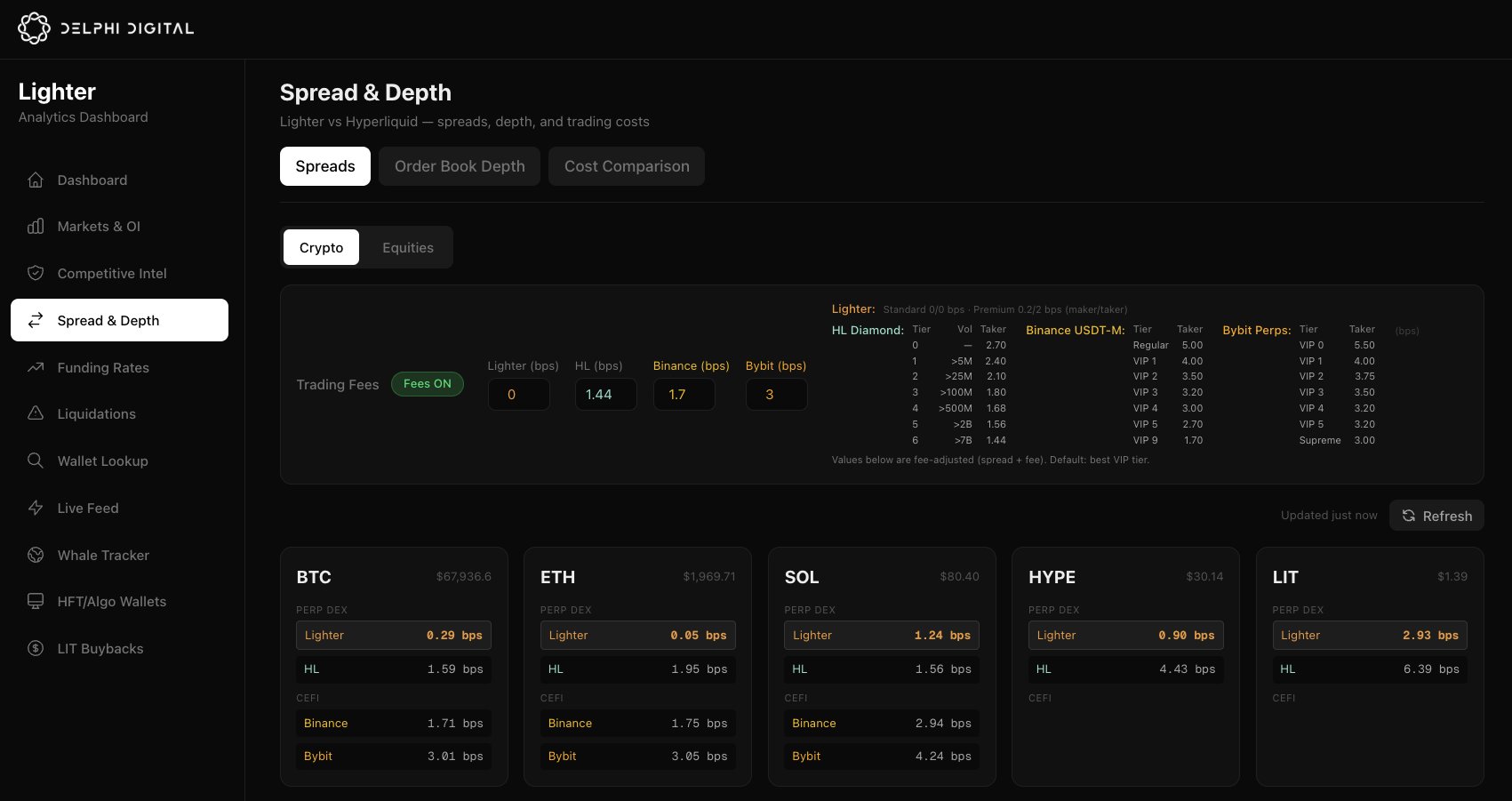Viewport: 1512px width, 801px height.
Task: Select the Crypto asset toggle
Action: pos(321,248)
